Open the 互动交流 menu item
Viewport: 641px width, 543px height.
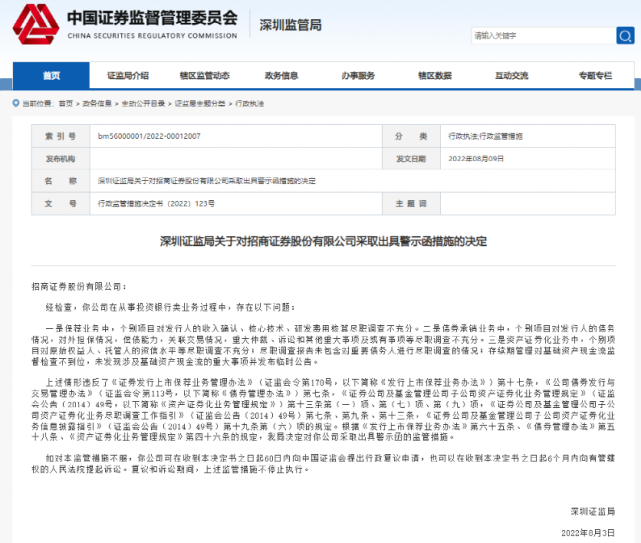point(511,76)
